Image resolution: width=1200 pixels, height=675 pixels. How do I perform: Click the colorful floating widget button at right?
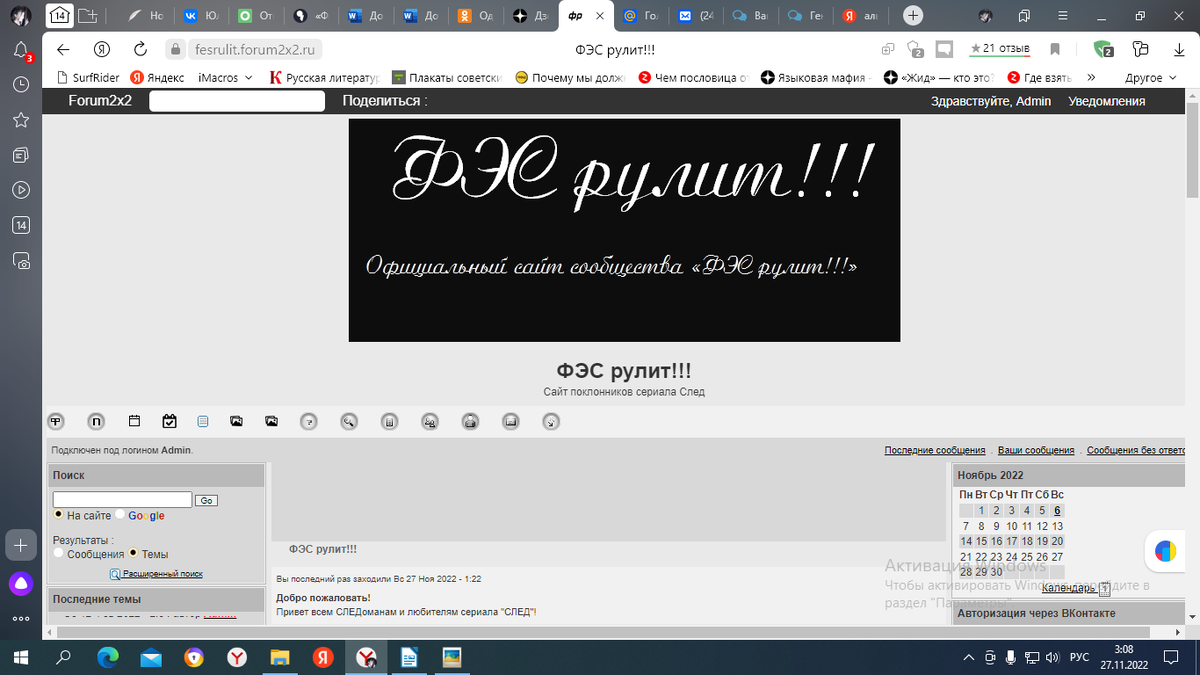[1166, 551]
